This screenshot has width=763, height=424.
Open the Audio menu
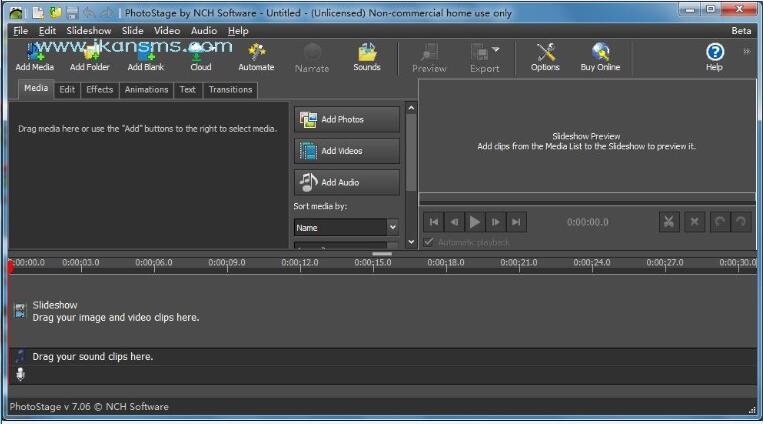(203, 30)
